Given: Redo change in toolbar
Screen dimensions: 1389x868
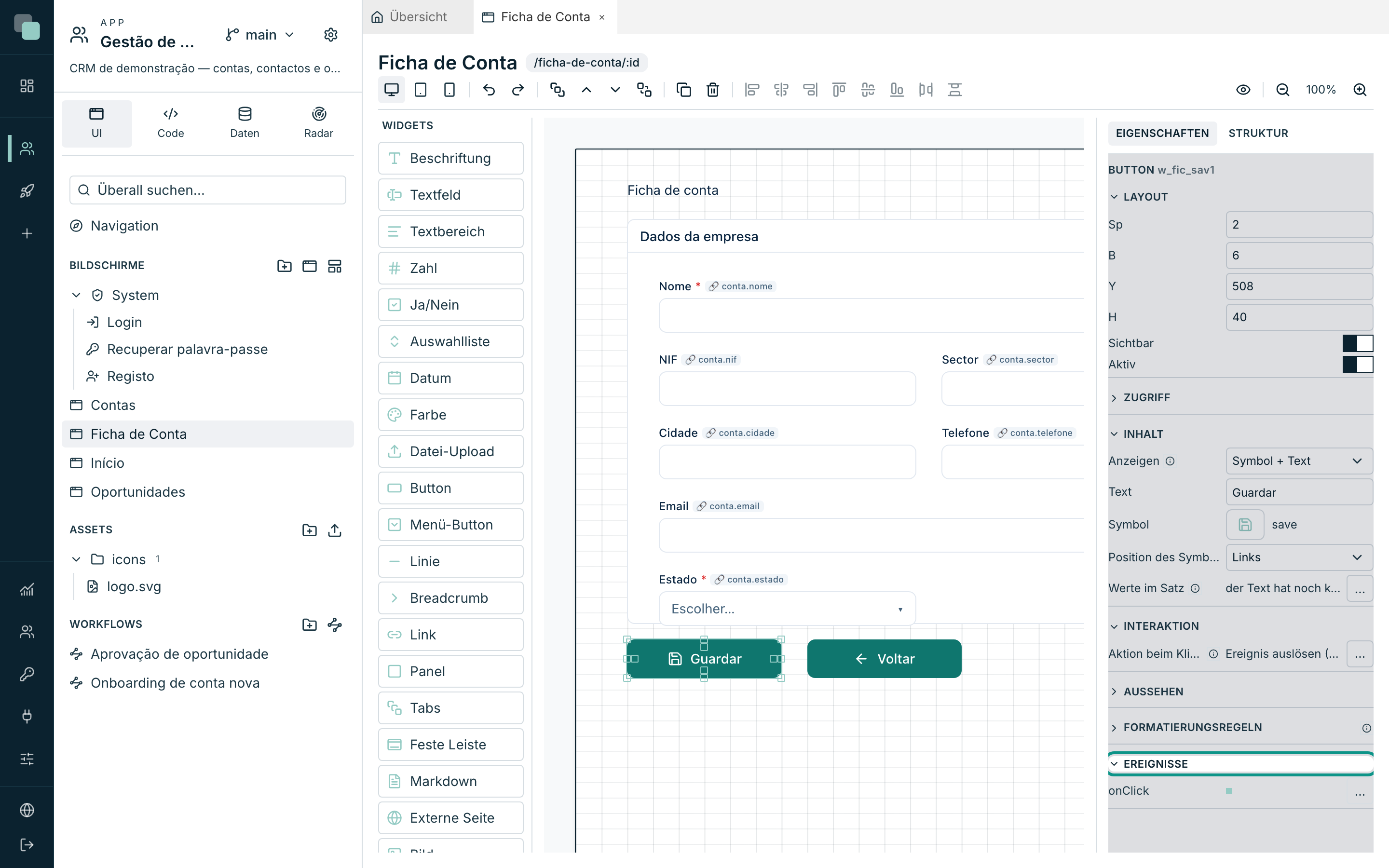Looking at the screenshot, I should [517, 90].
